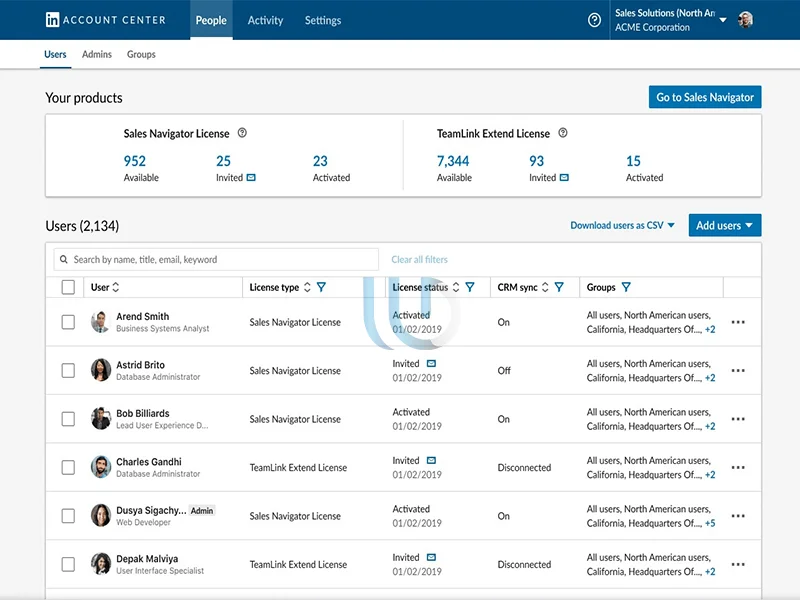Sort by User column arrows

[x=116, y=287]
